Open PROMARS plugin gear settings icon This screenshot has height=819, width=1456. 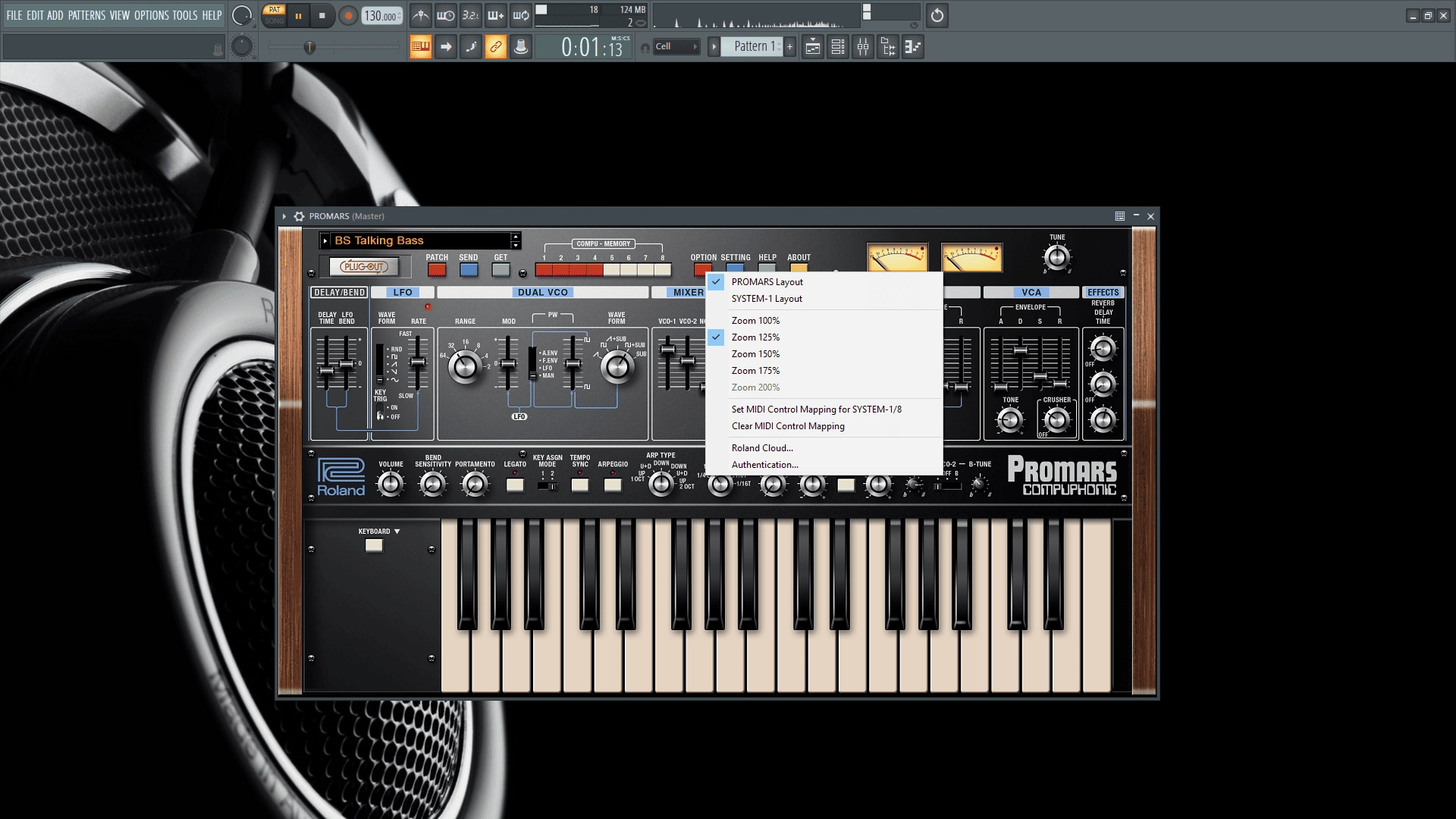coord(300,216)
